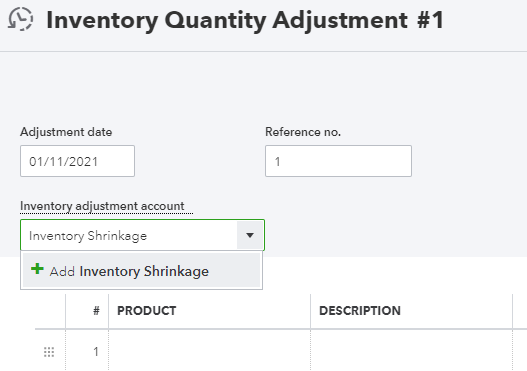Expand the inventory adjustment account dropdown arrow
Image resolution: width=527 pixels, height=371 pixels.
click(250, 235)
